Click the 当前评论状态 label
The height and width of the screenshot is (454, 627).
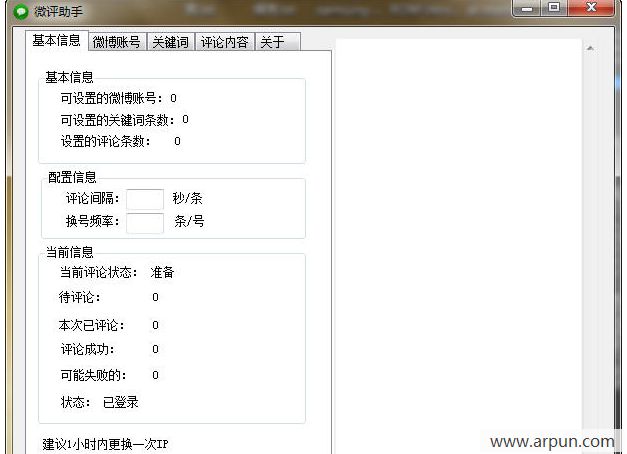[99, 272]
